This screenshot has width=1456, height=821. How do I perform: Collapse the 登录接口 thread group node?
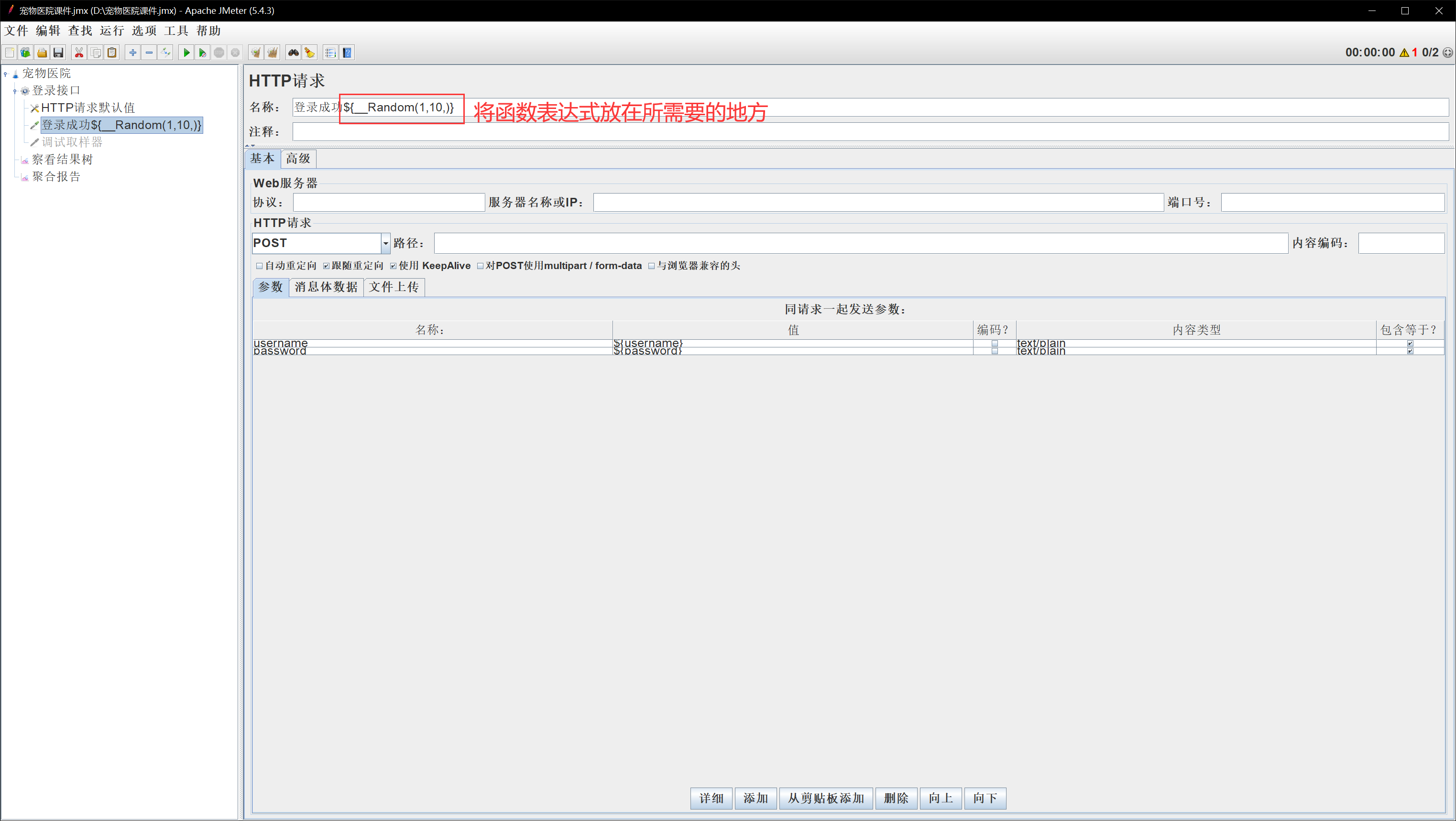coord(15,90)
